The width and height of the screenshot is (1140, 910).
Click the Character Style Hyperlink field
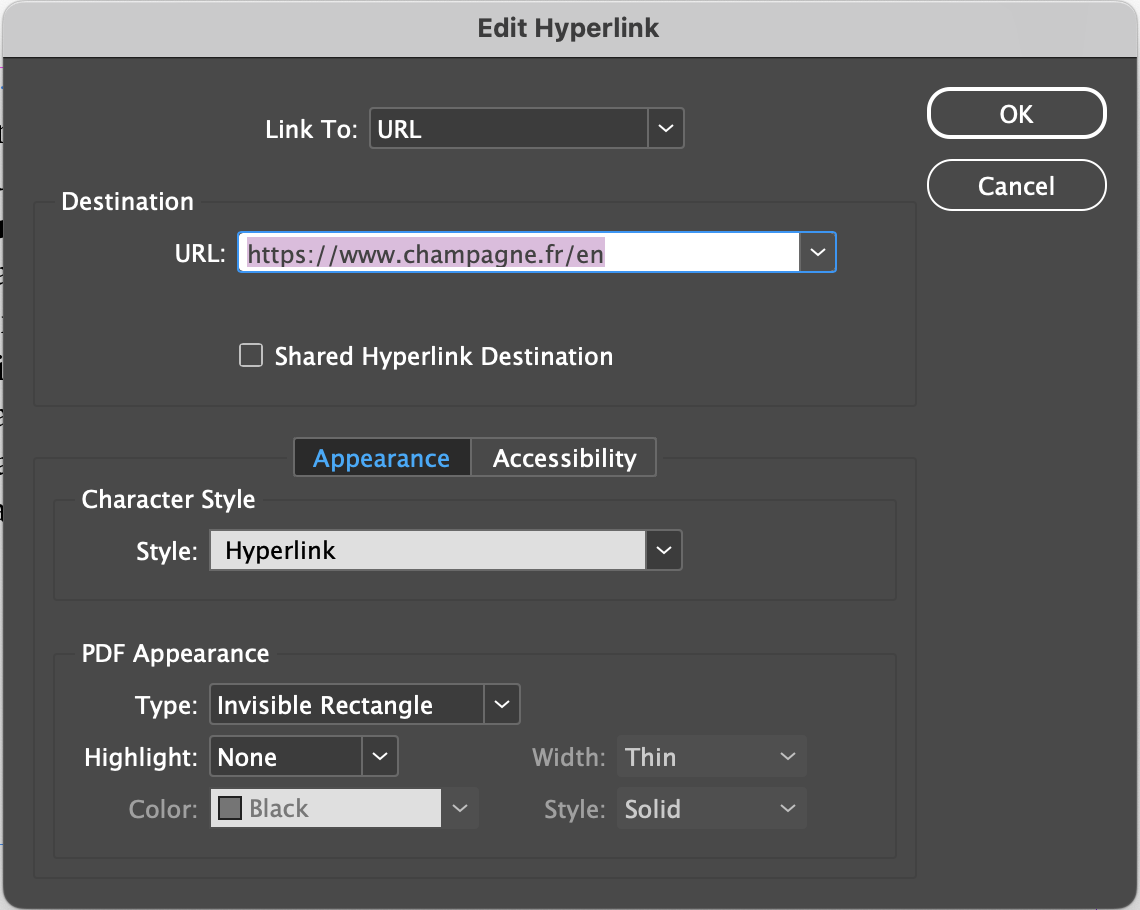(427, 550)
